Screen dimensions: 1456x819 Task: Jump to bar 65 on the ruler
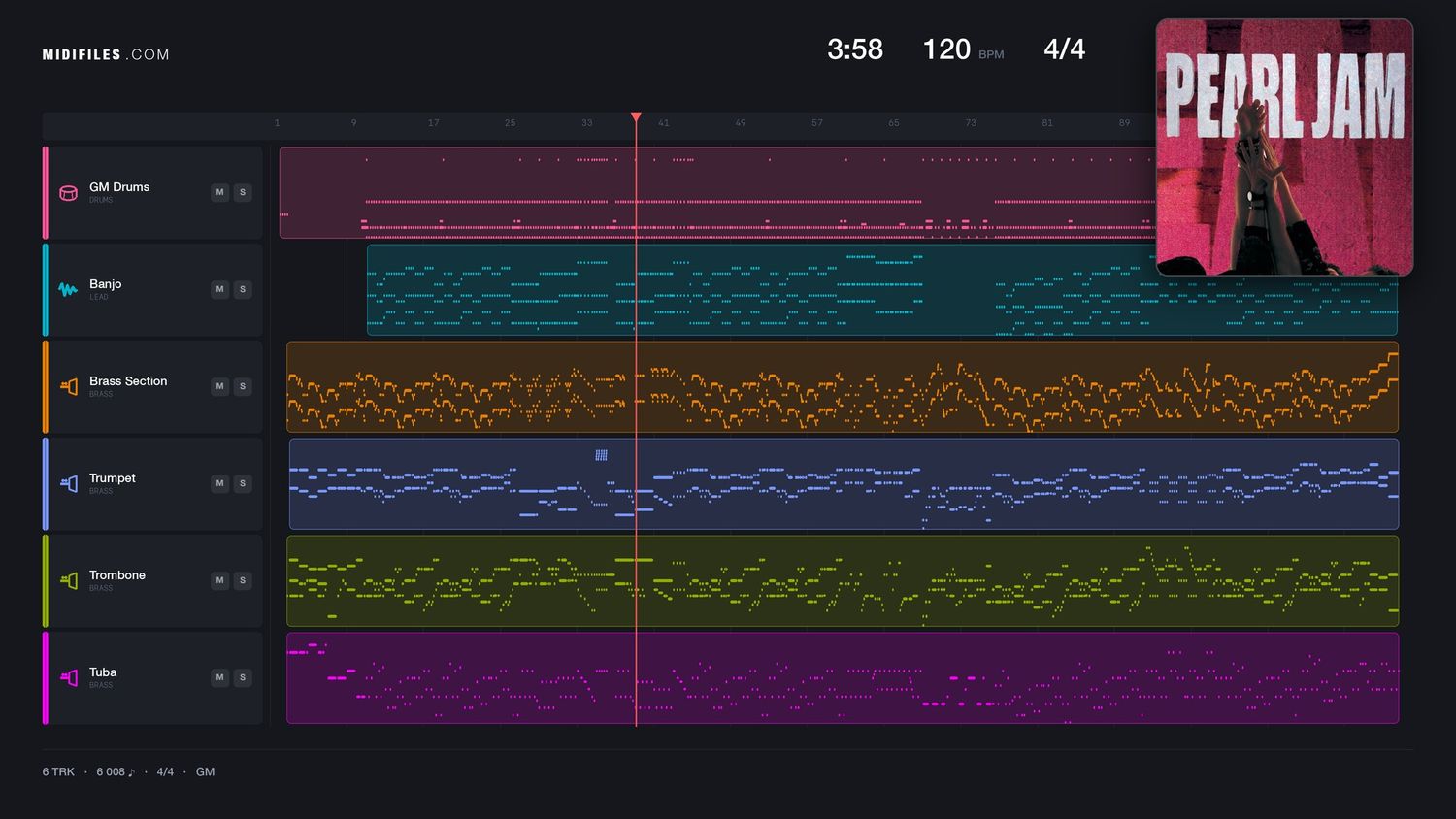[894, 123]
